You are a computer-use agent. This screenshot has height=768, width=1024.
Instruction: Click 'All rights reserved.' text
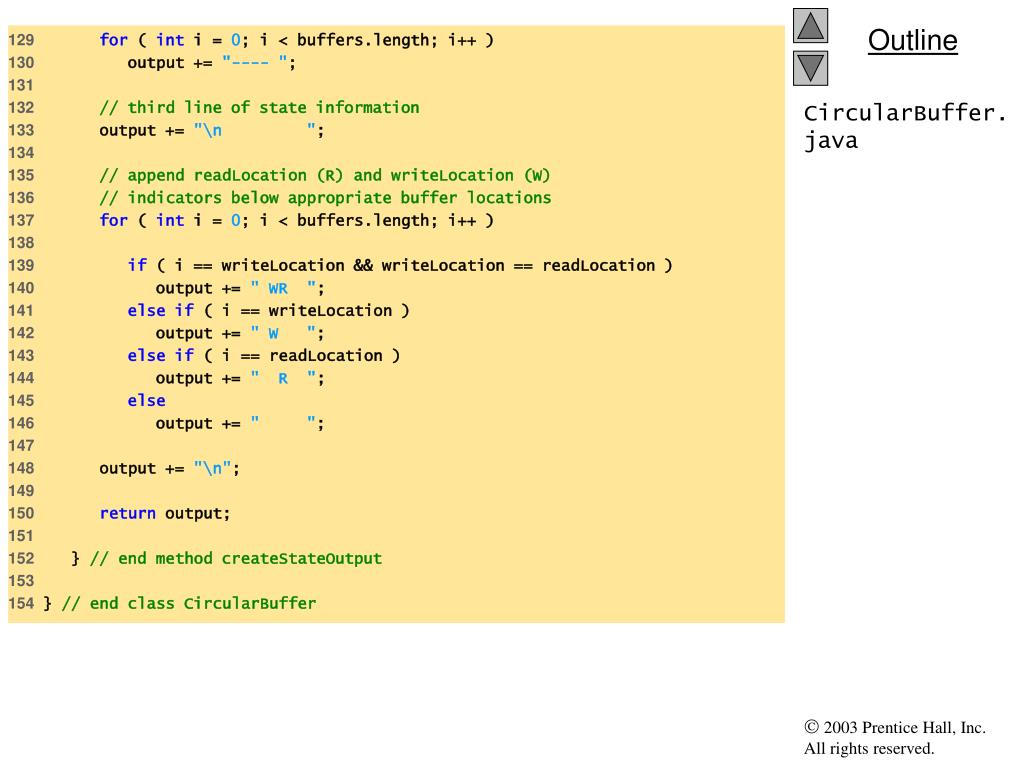(x=869, y=748)
